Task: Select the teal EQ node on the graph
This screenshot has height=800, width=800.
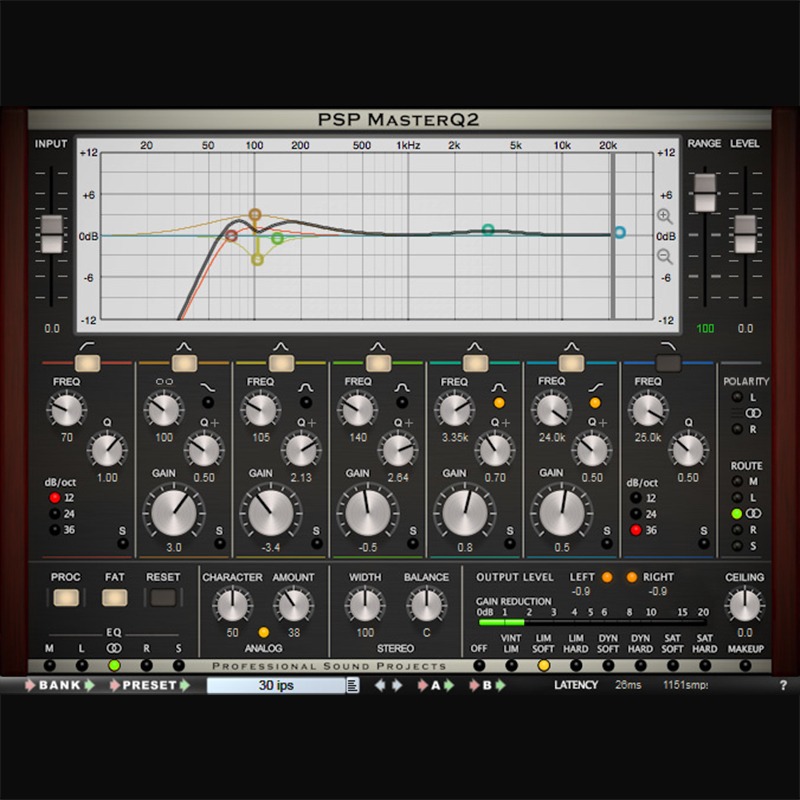Action: (488, 230)
